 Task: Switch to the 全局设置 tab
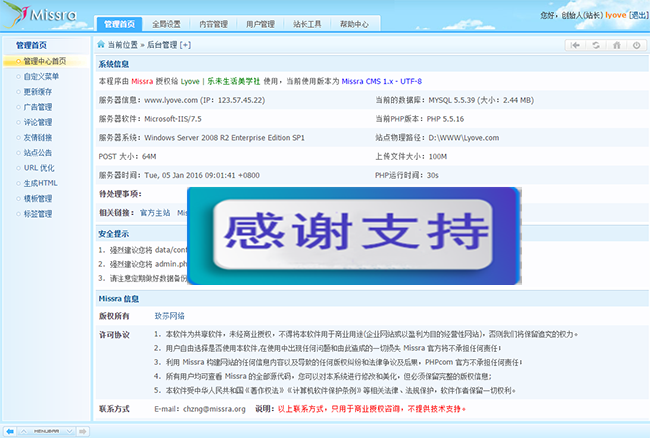(166, 24)
